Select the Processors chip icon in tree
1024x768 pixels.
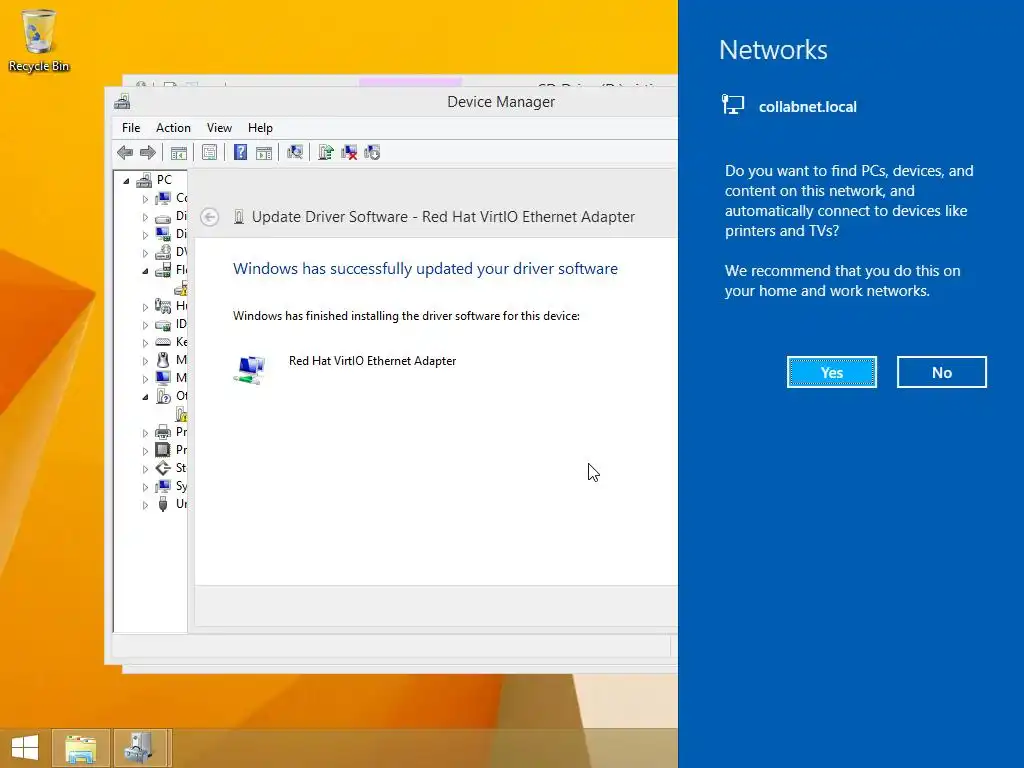pyautogui.click(x=163, y=450)
